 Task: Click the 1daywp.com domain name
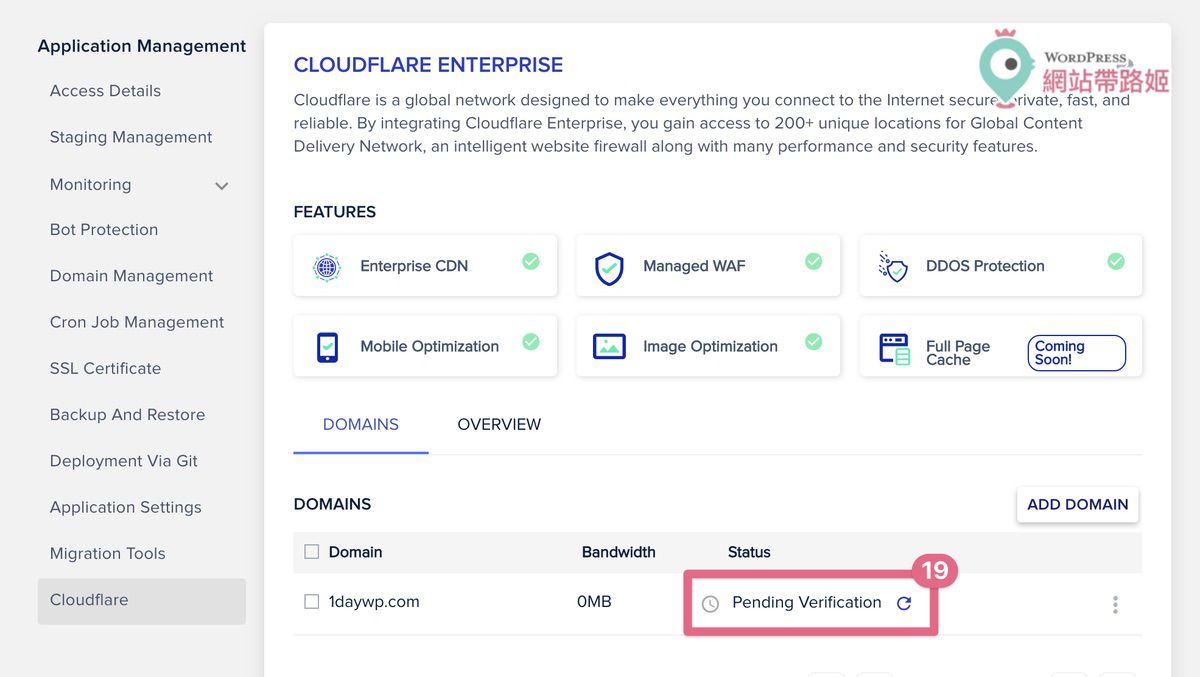(x=374, y=602)
